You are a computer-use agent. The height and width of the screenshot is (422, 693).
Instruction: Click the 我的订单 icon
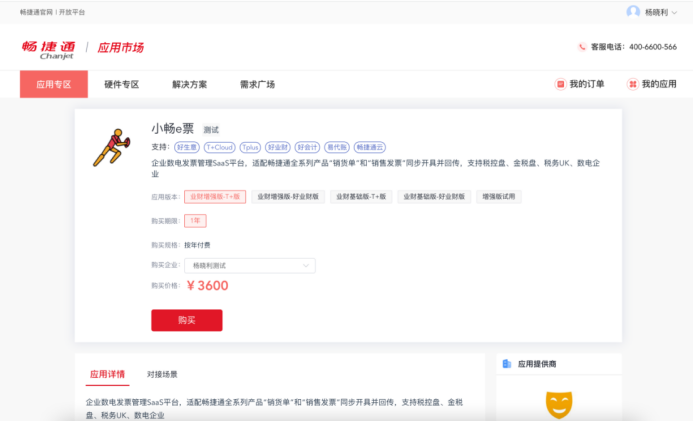tap(560, 84)
